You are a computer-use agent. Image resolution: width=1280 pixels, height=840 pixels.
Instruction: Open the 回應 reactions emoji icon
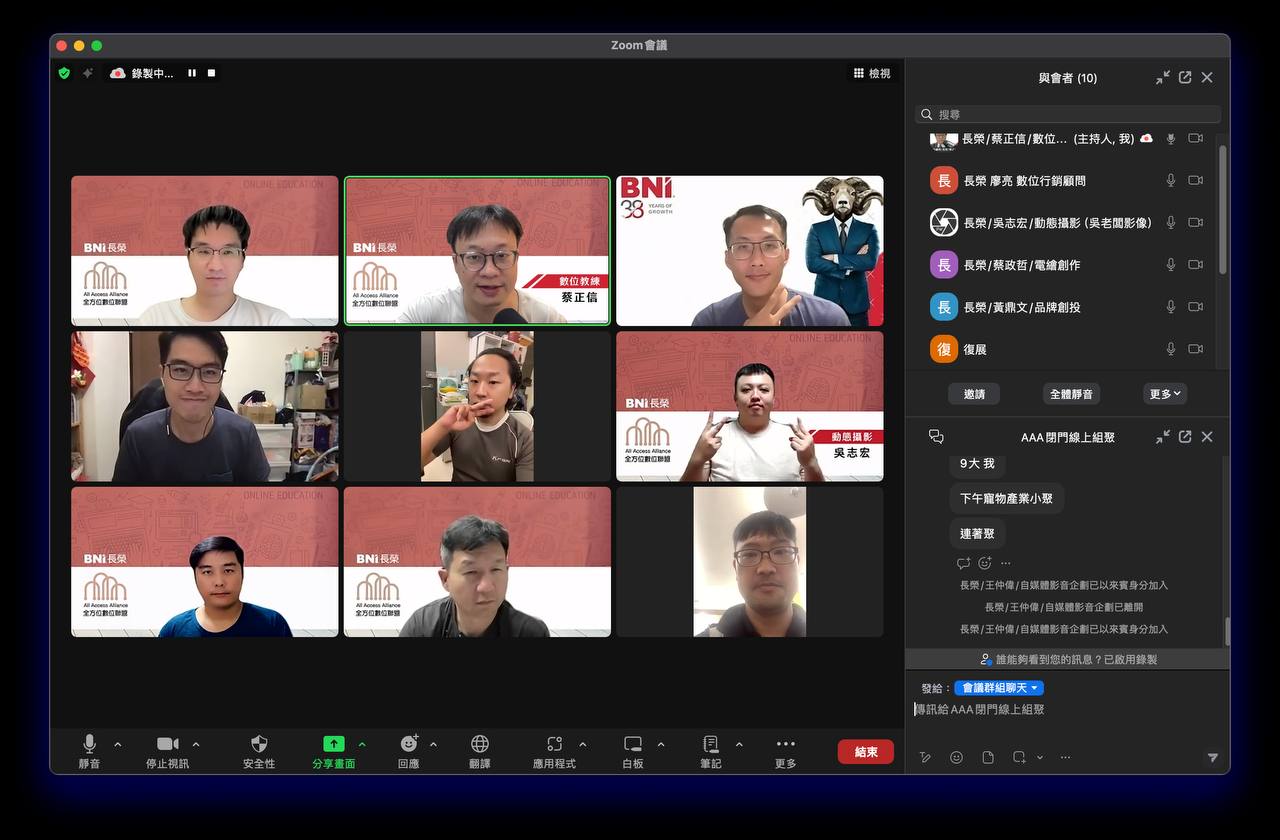pyautogui.click(x=409, y=744)
